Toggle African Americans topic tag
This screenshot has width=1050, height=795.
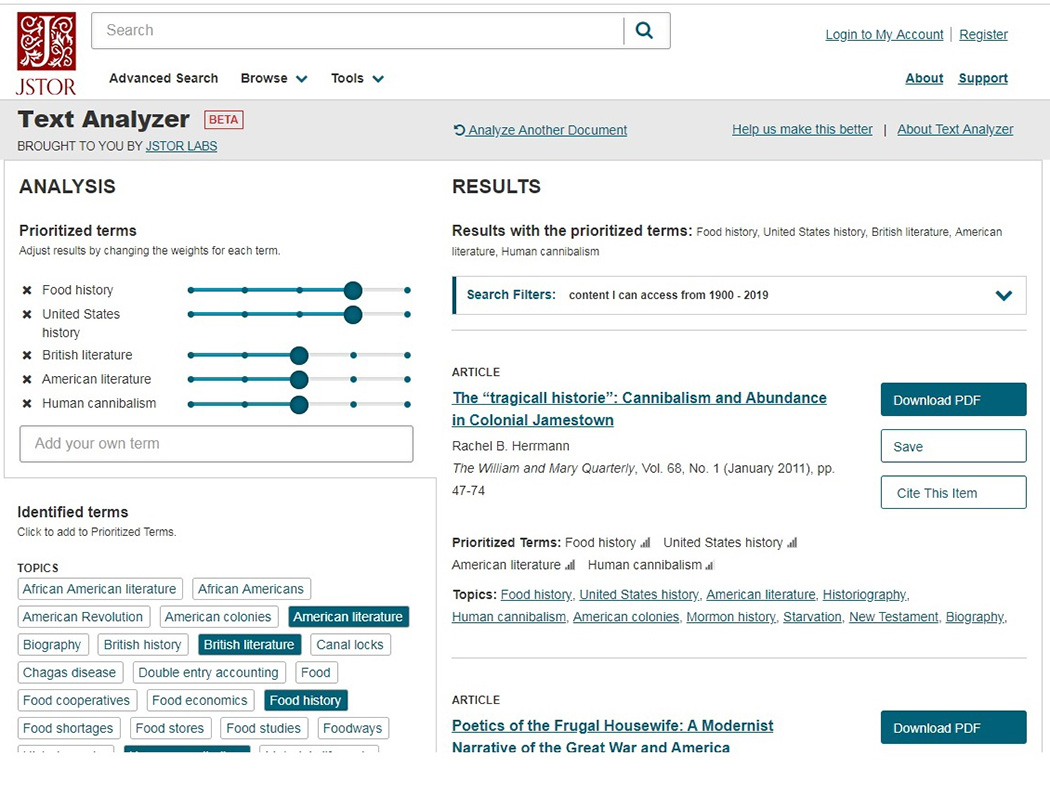[251, 589]
